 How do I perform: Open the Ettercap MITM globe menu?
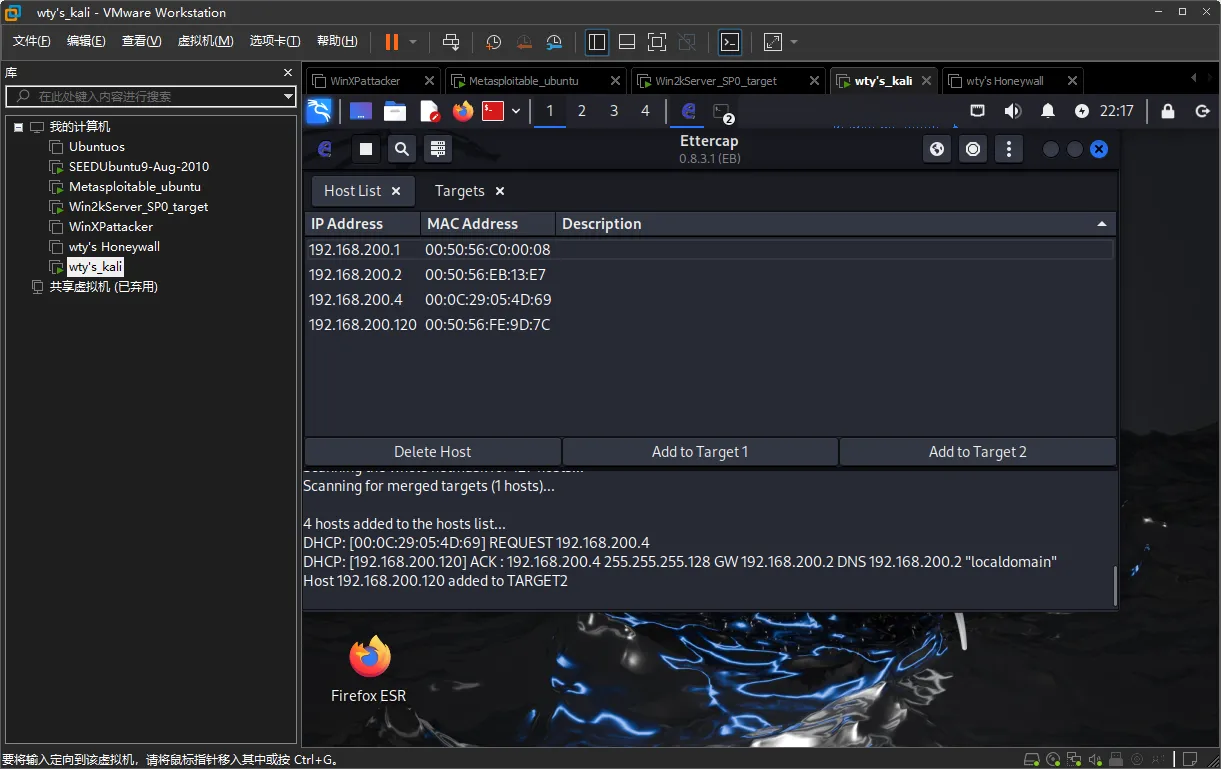[x=937, y=149]
